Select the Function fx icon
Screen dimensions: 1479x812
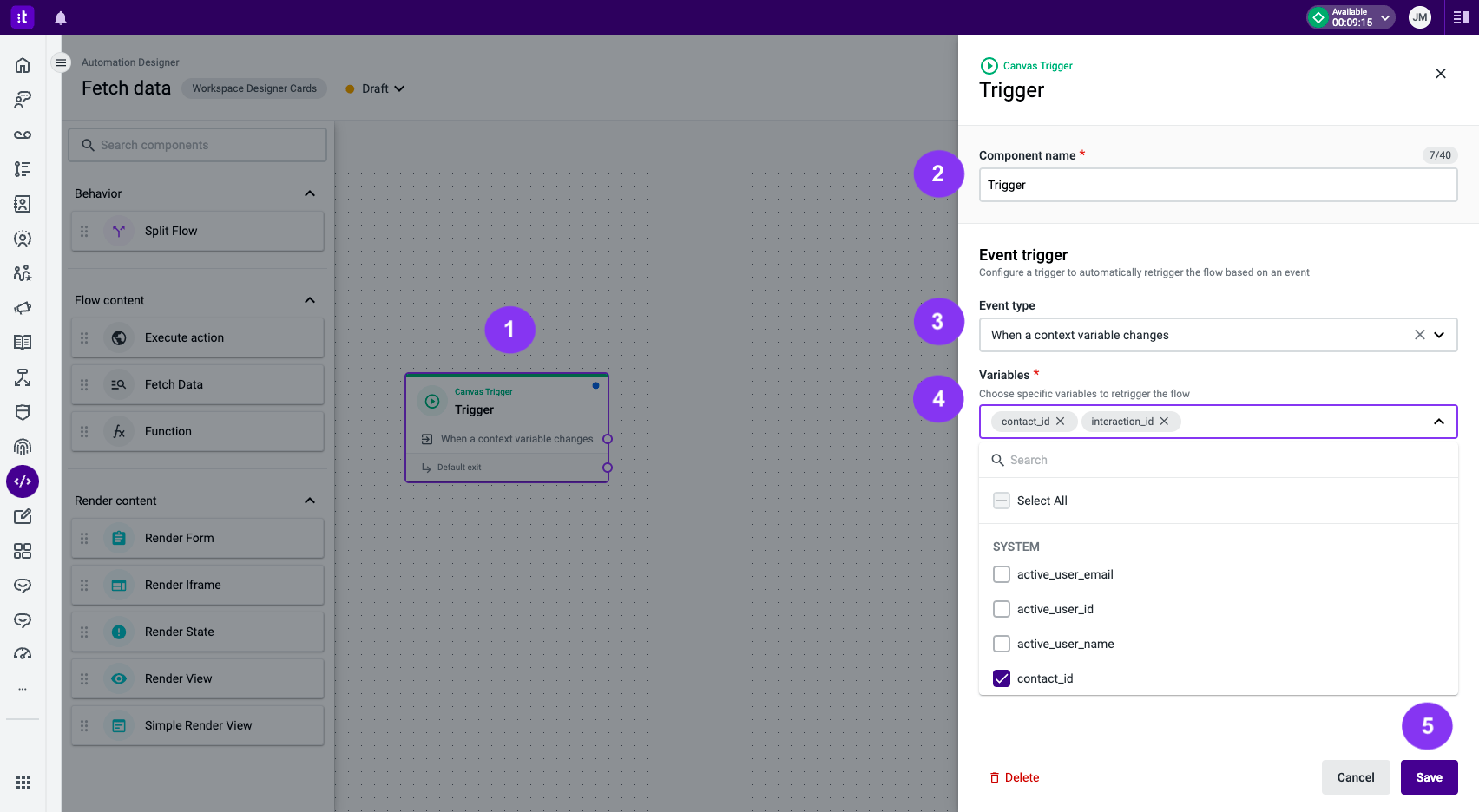tap(119, 431)
